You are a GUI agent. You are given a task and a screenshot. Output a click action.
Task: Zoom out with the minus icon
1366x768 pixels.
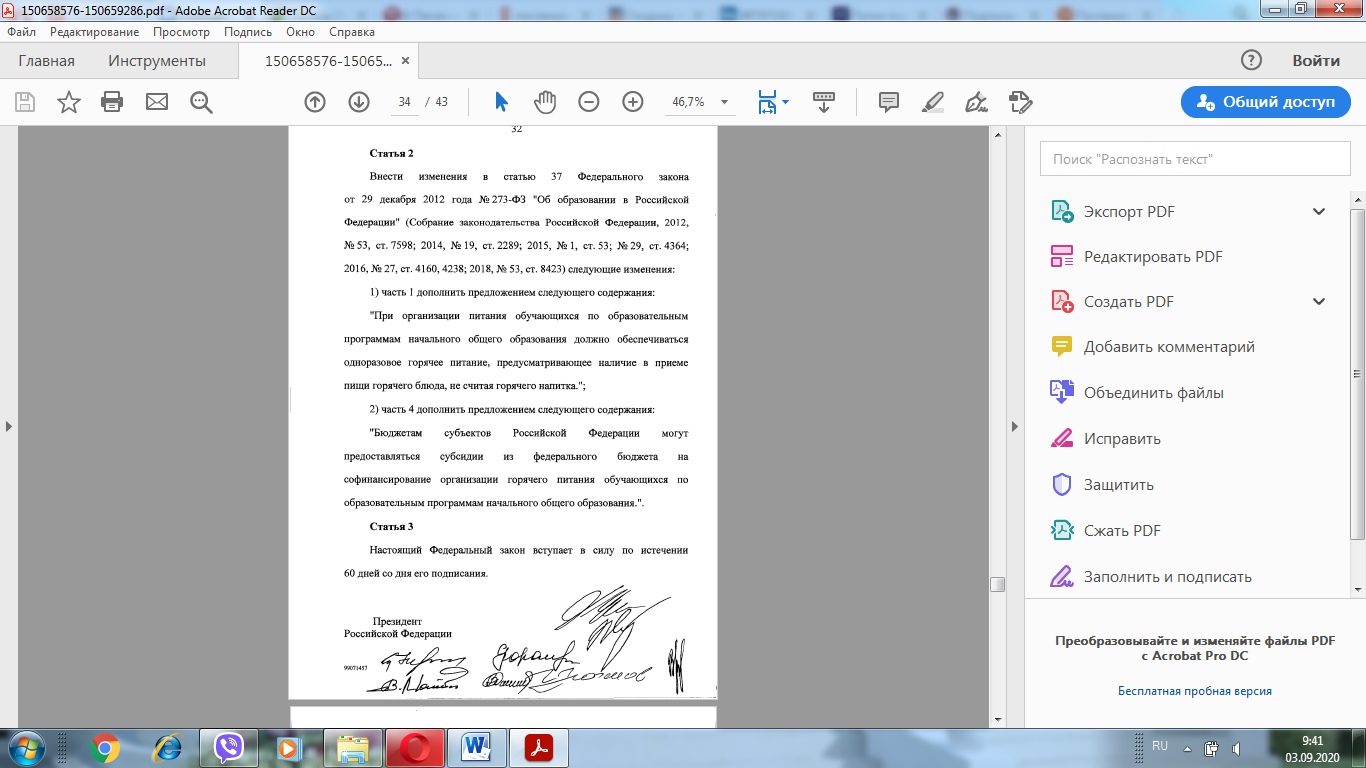click(589, 102)
